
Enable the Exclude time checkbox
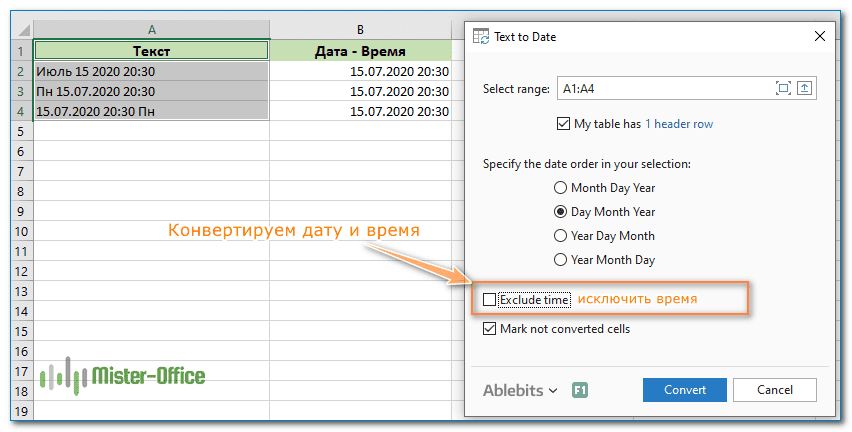[489, 299]
